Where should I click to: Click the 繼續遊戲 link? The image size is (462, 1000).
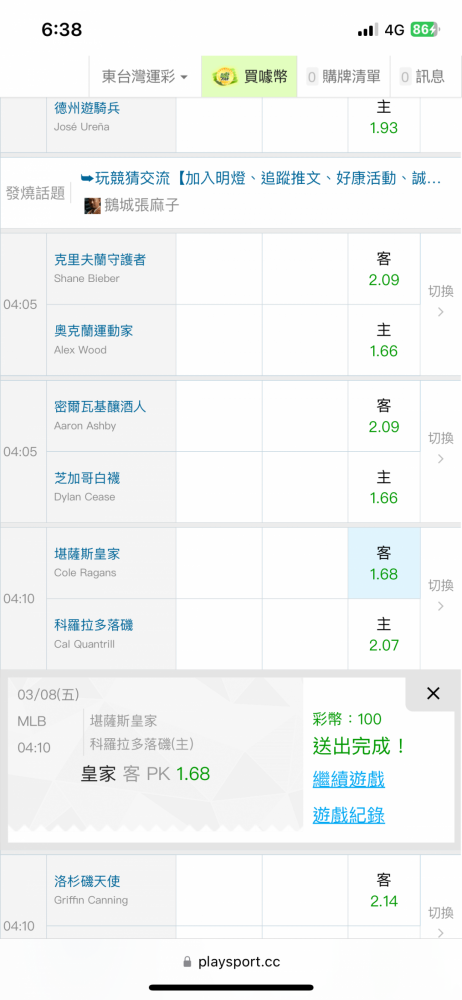(348, 779)
